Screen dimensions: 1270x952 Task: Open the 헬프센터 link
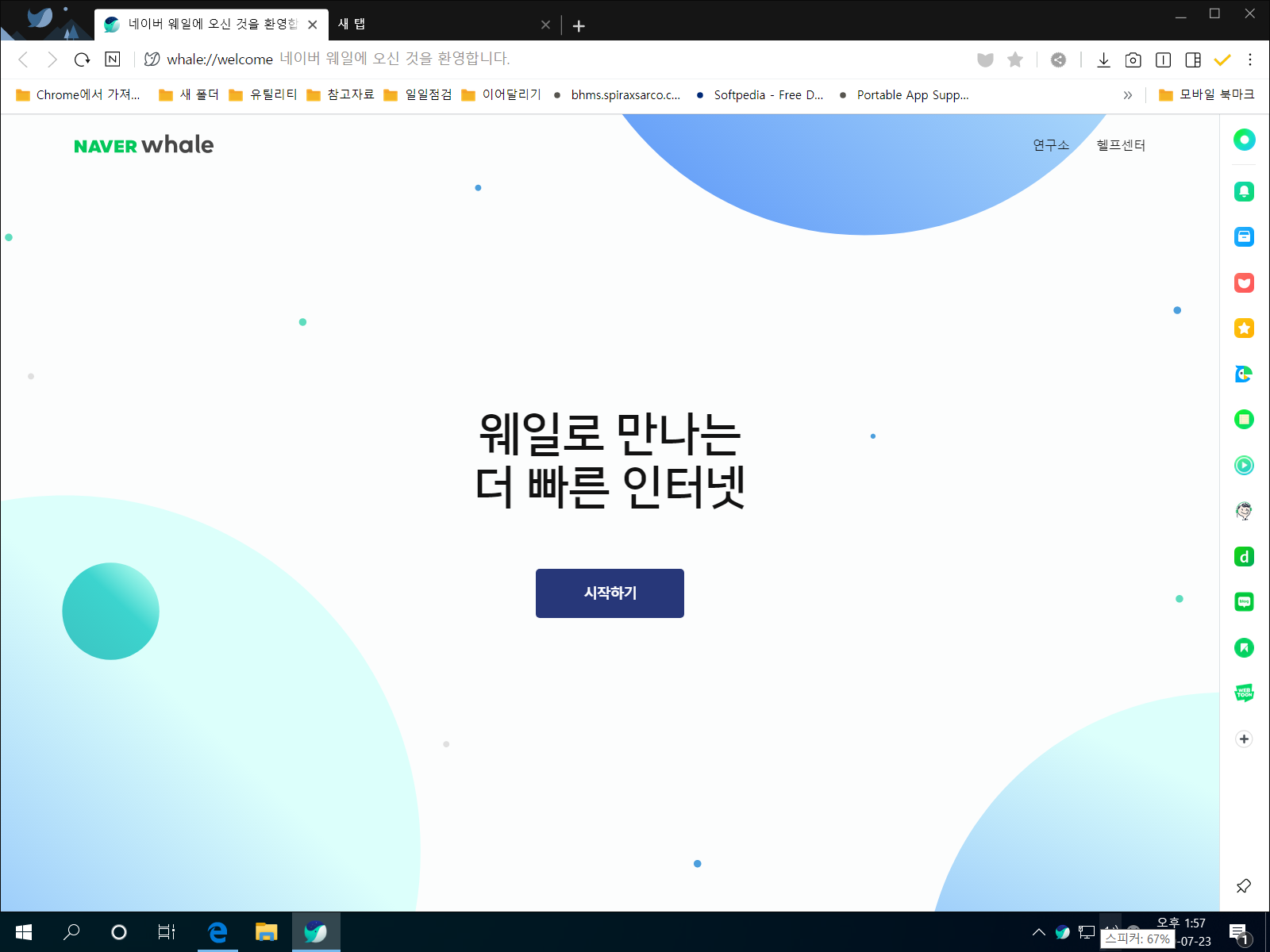click(x=1121, y=145)
